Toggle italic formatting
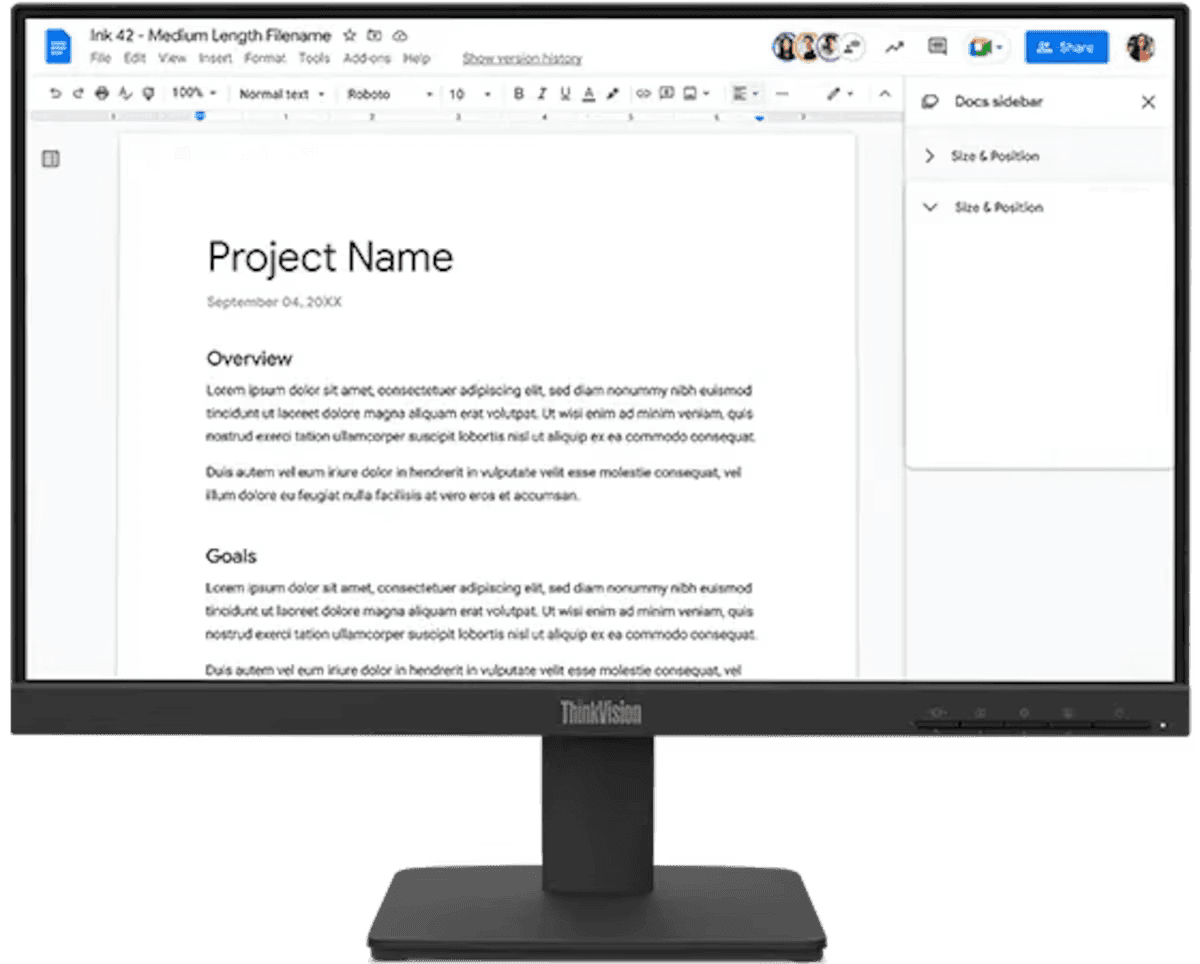The image size is (1200, 964). pyautogui.click(x=542, y=93)
